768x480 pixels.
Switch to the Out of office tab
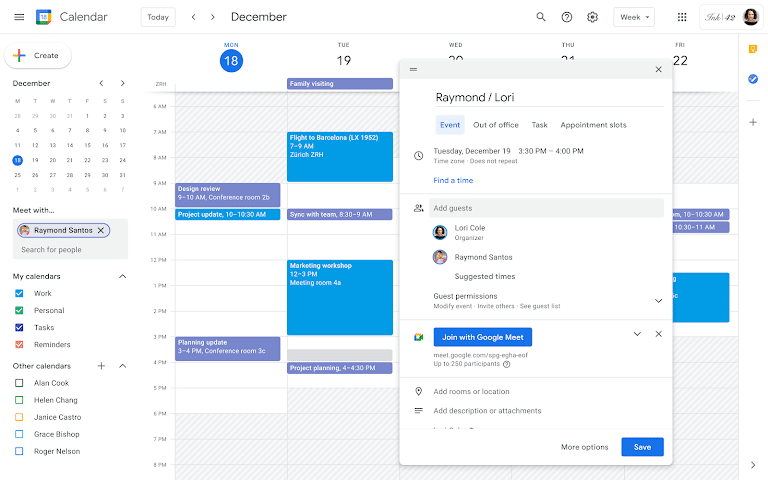click(495, 125)
